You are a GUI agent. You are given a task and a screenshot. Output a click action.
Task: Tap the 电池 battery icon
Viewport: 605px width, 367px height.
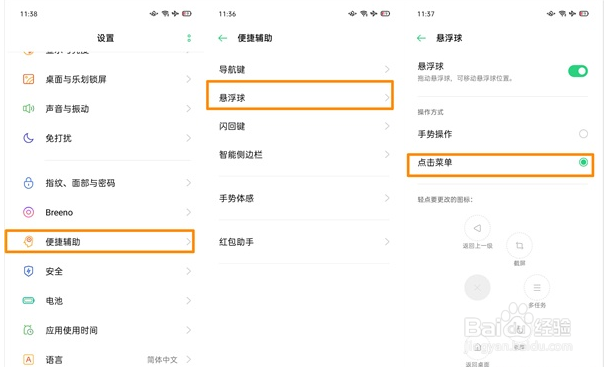29,301
